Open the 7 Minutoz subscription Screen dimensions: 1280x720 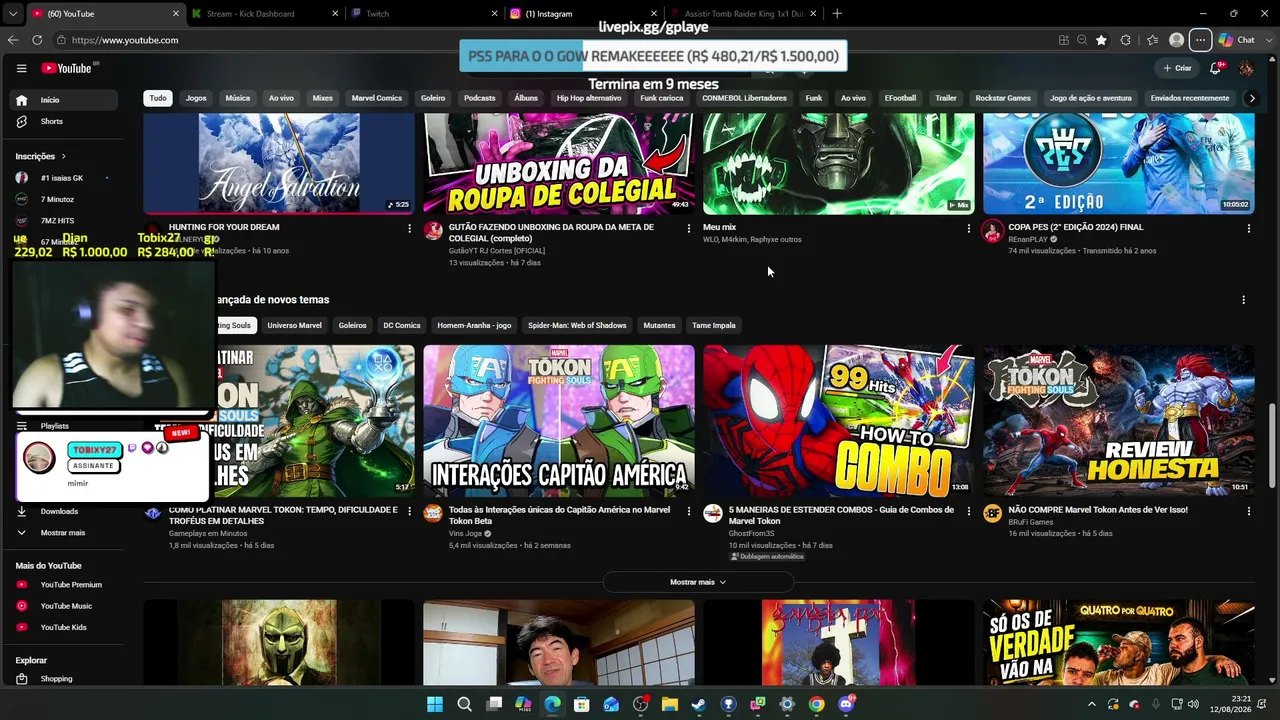(x=57, y=199)
